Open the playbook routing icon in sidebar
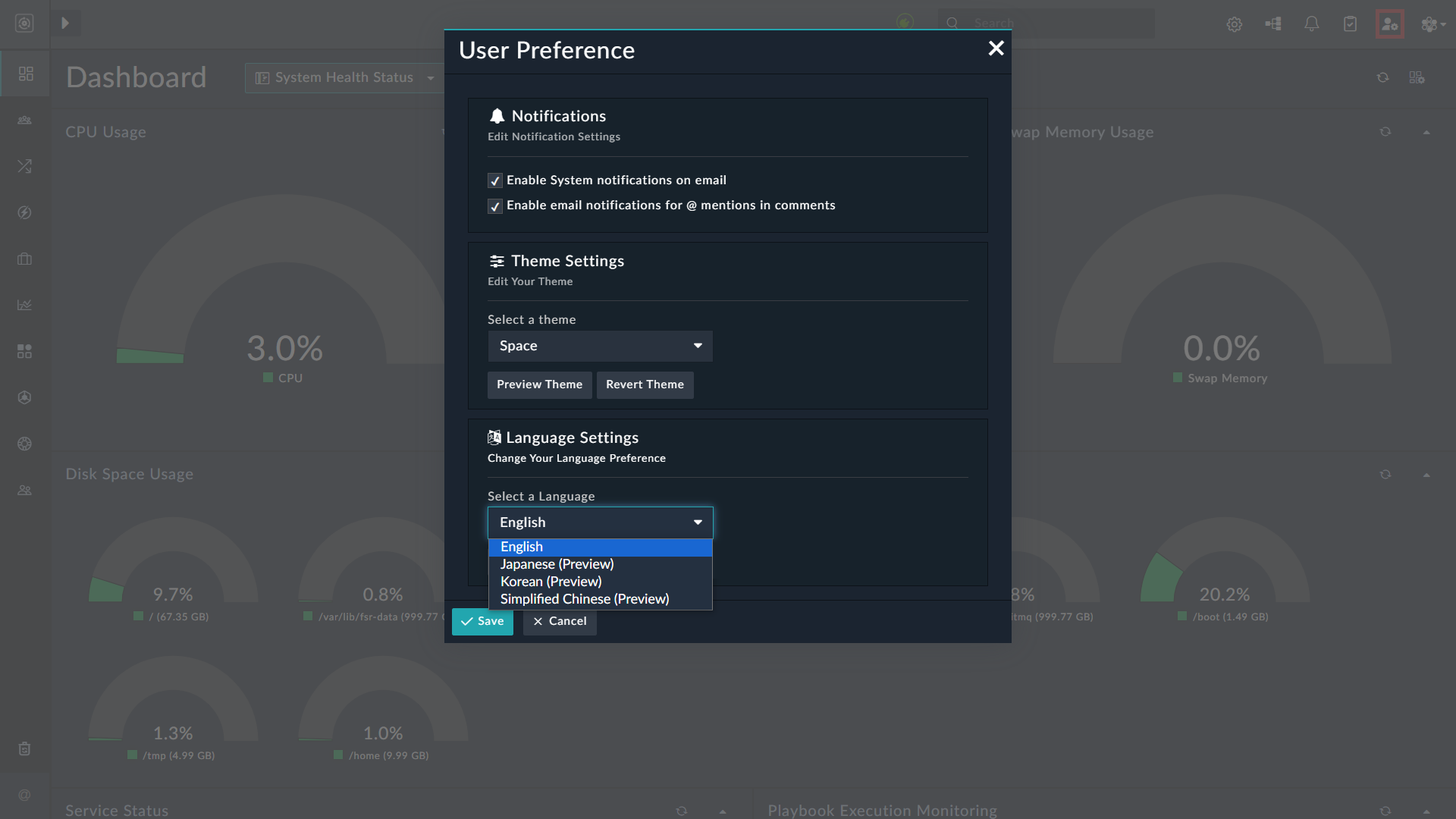The height and width of the screenshot is (819, 1456). tap(25, 166)
